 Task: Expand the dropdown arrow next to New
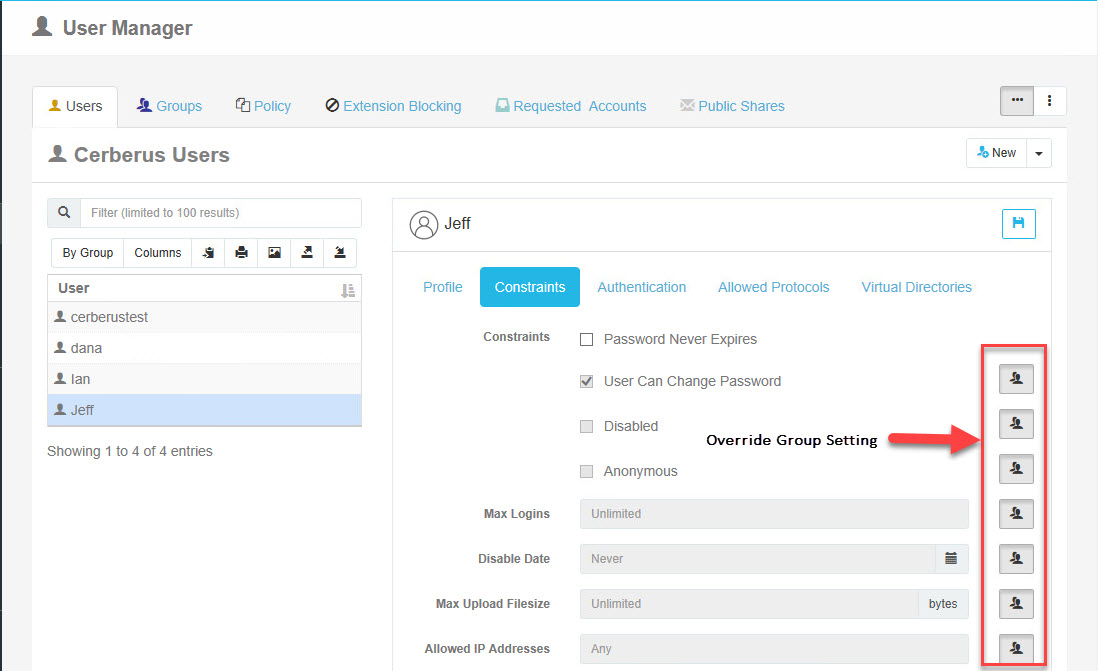pos(1039,153)
